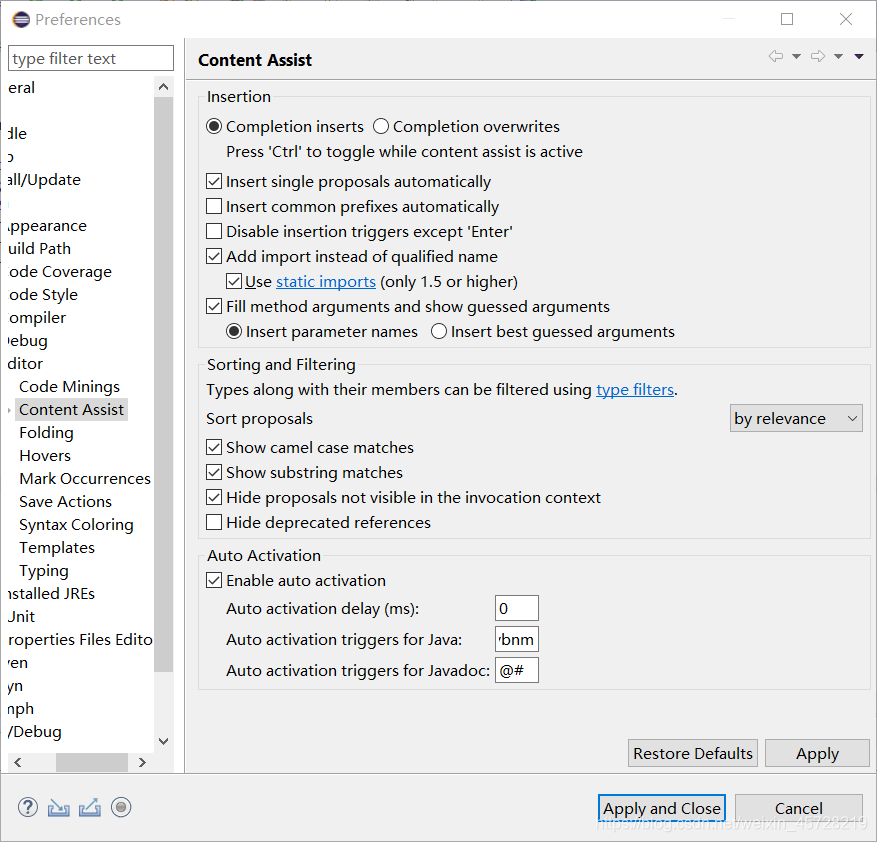This screenshot has width=877, height=842.
Task: Open the Sort proposals dropdown
Action: [x=796, y=419]
